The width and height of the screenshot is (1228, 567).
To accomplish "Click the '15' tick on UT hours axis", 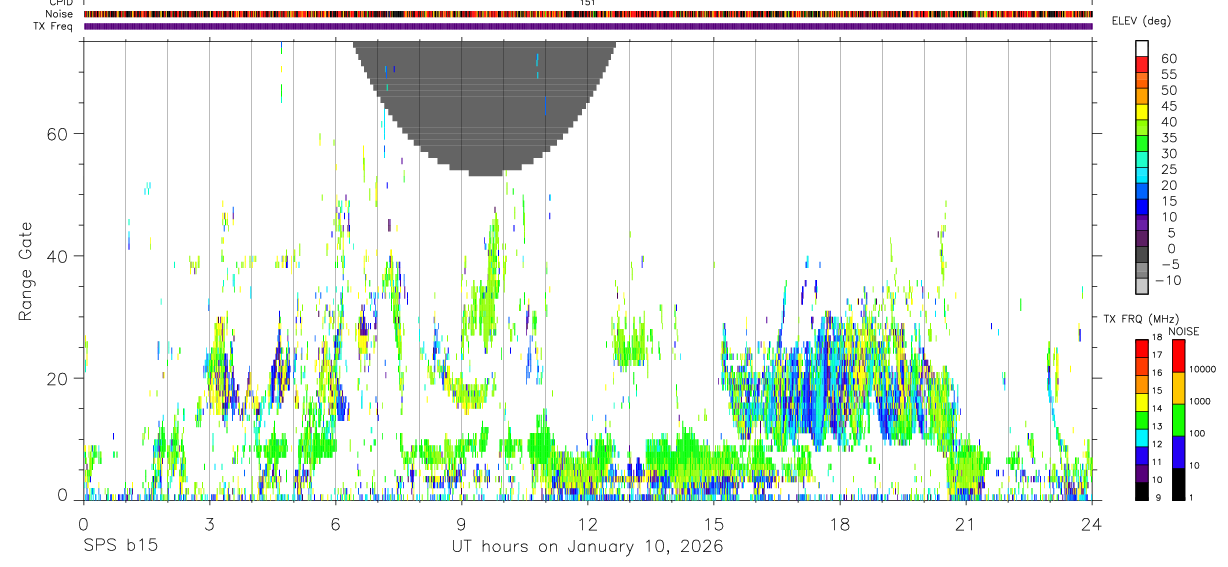I will coord(714,524).
